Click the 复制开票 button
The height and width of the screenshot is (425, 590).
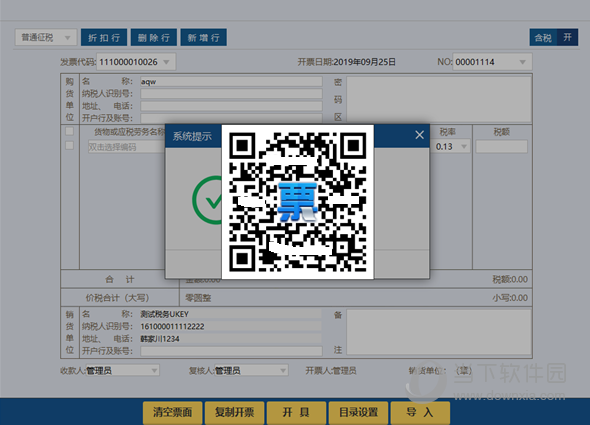(235, 413)
